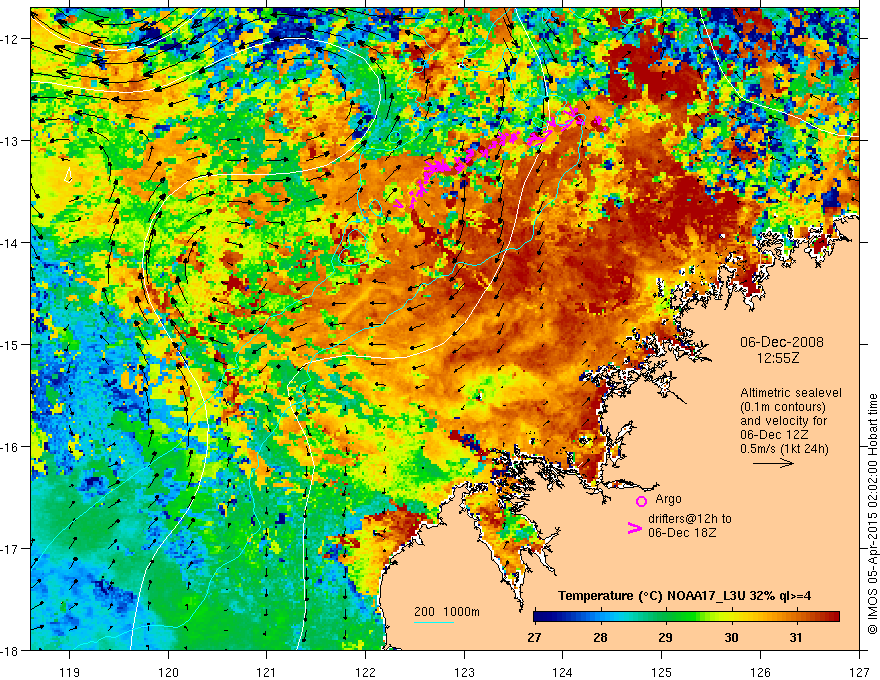Click the latitude axis label '-12'
This screenshot has height=680, width=880.
10,39
